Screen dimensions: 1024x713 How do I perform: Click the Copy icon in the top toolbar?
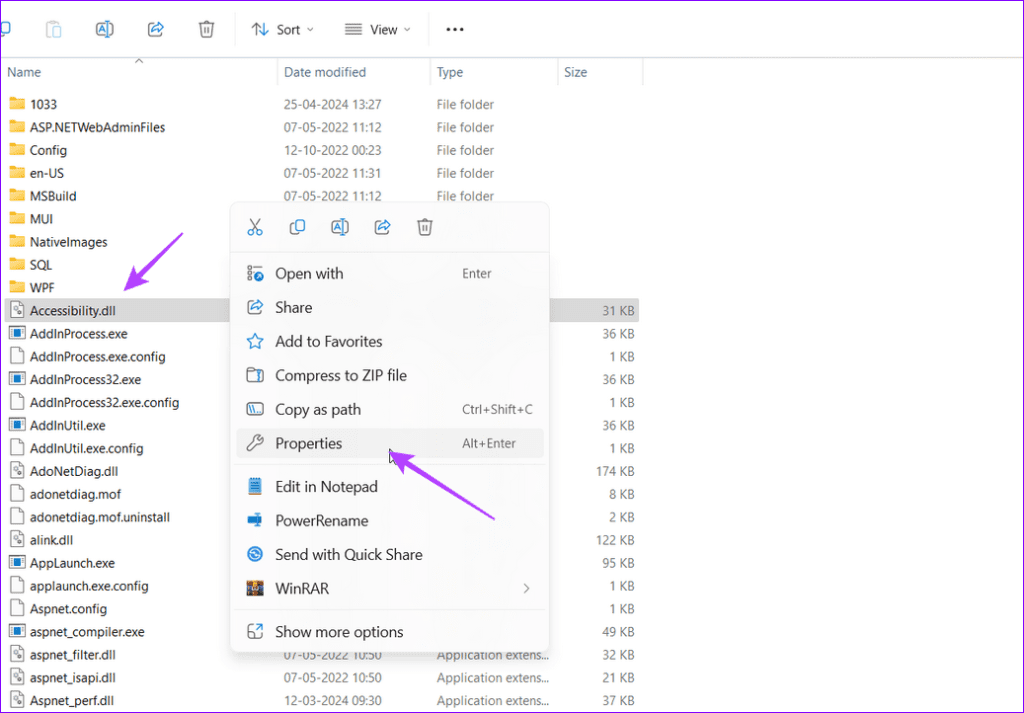tap(53, 29)
